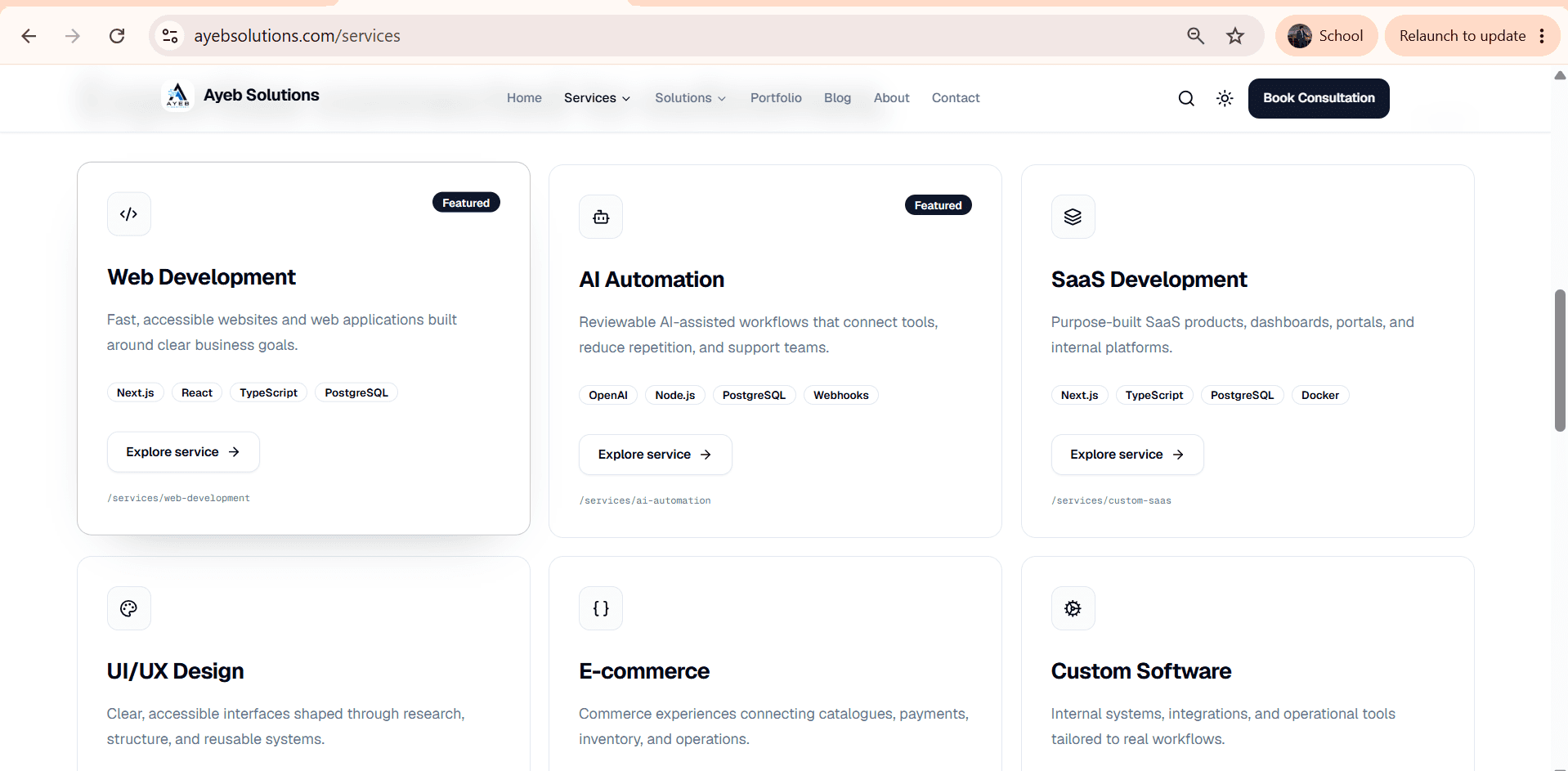Click the Docker tag
Viewport: 1568px width, 771px height.
point(1320,396)
